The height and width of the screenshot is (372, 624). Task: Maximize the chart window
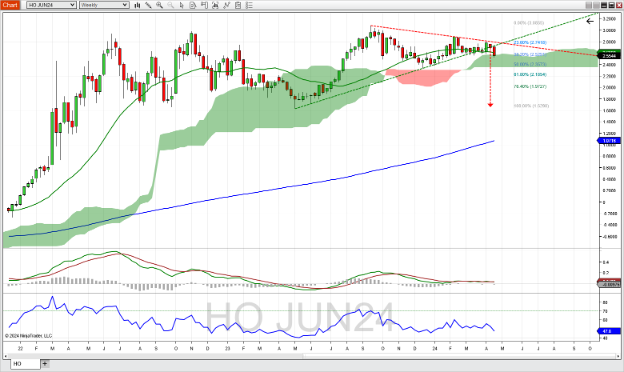tap(611, 5)
